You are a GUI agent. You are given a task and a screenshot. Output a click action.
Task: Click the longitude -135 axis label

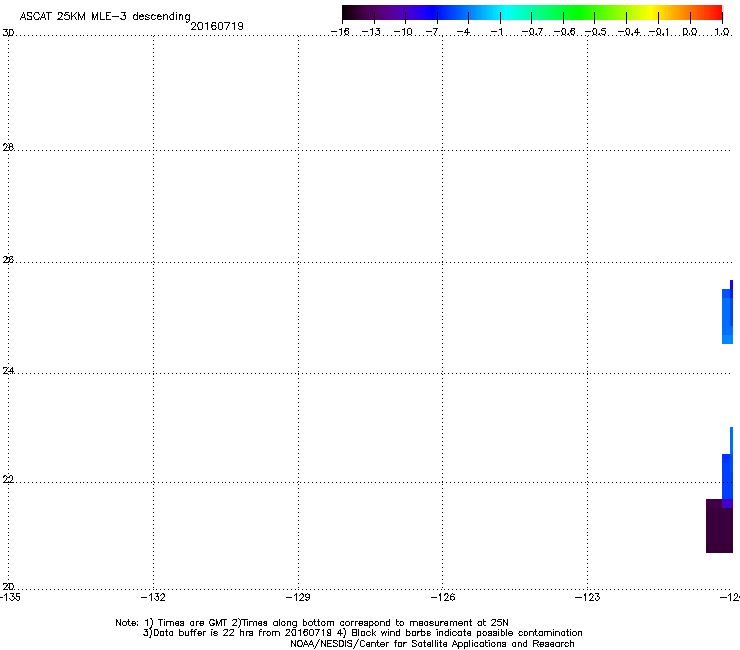(x=10, y=597)
